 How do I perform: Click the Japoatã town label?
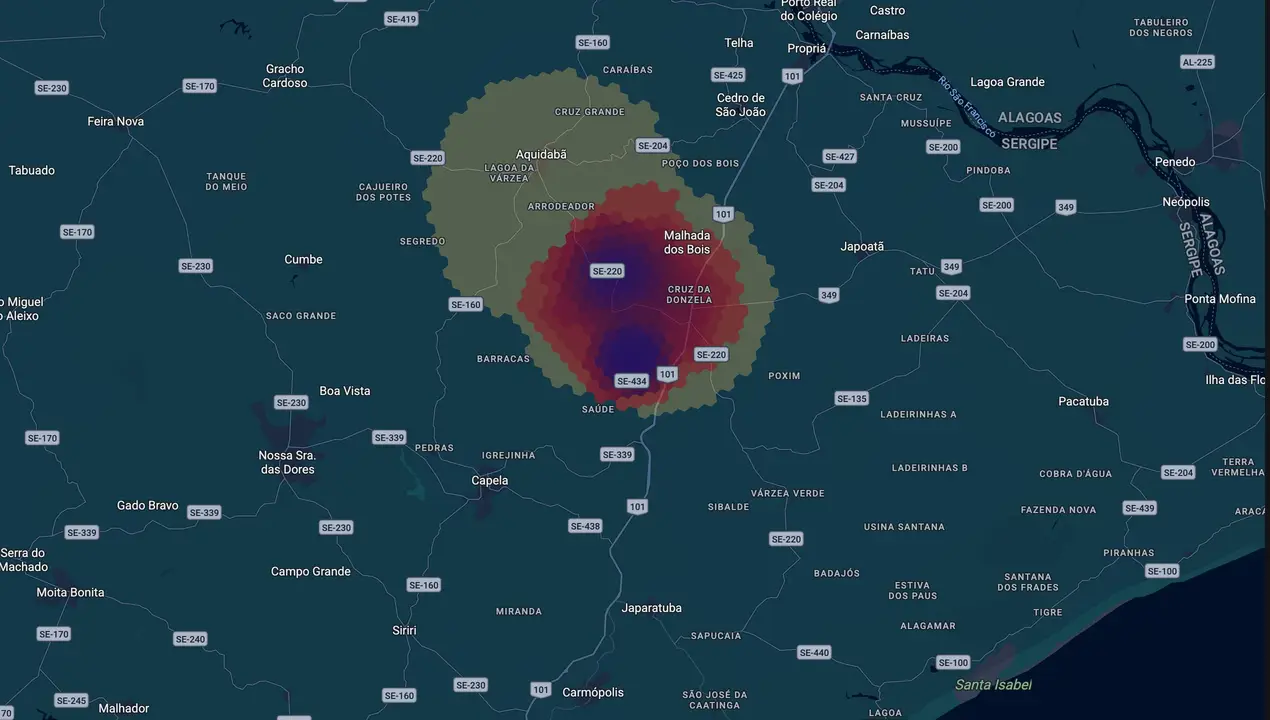862,247
